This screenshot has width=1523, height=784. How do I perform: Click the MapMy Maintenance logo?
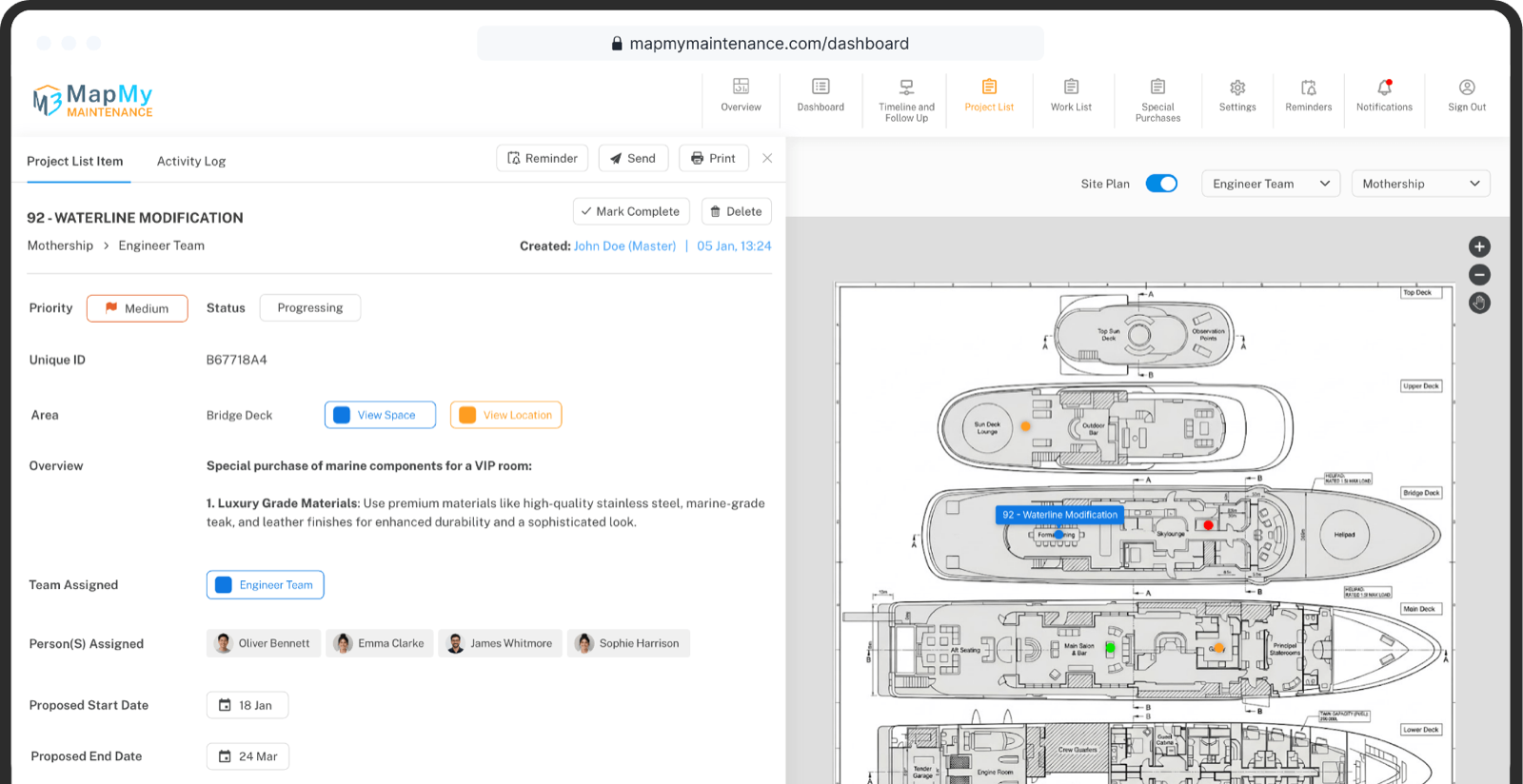tap(92, 100)
